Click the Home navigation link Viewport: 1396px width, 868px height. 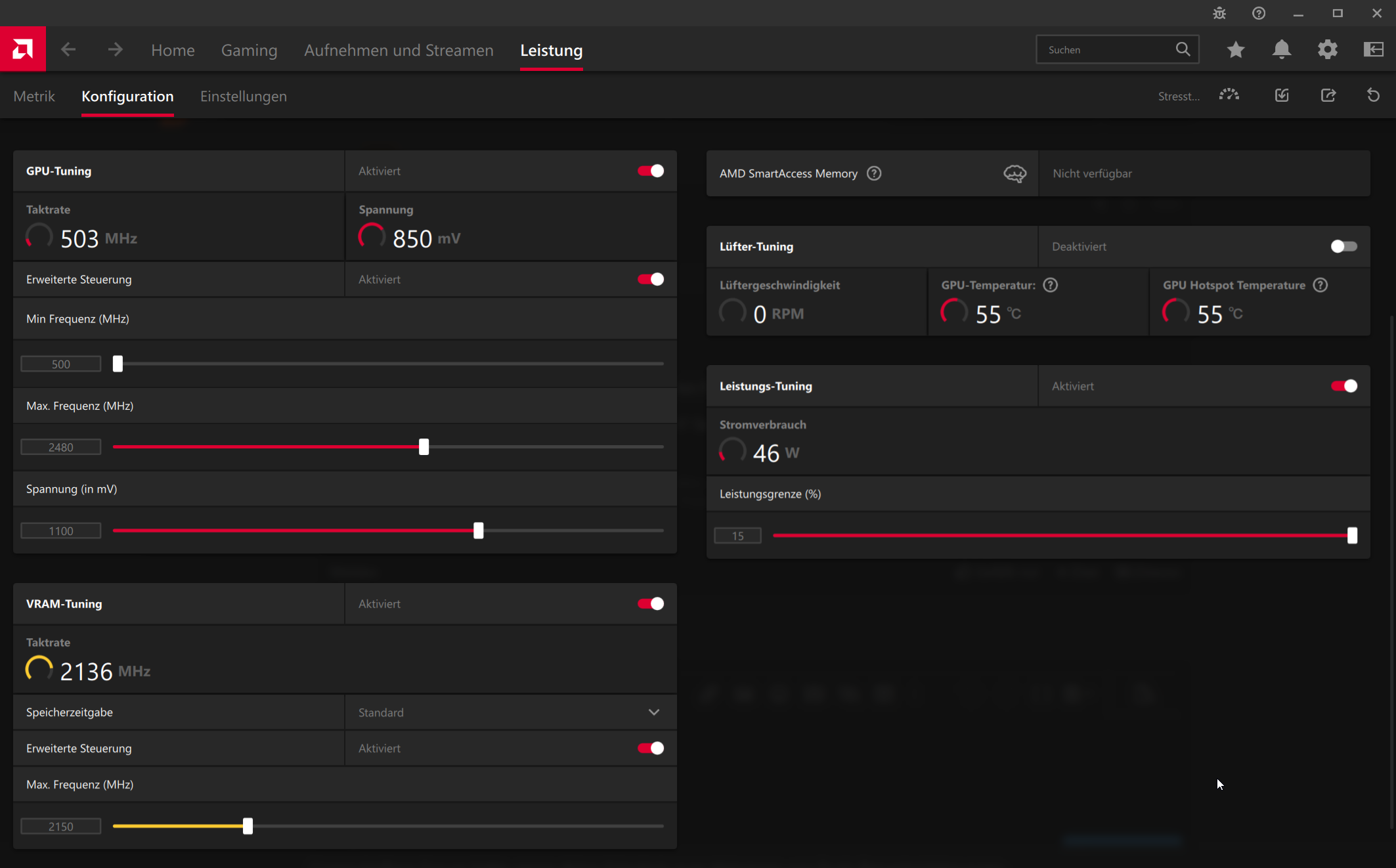(x=173, y=51)
